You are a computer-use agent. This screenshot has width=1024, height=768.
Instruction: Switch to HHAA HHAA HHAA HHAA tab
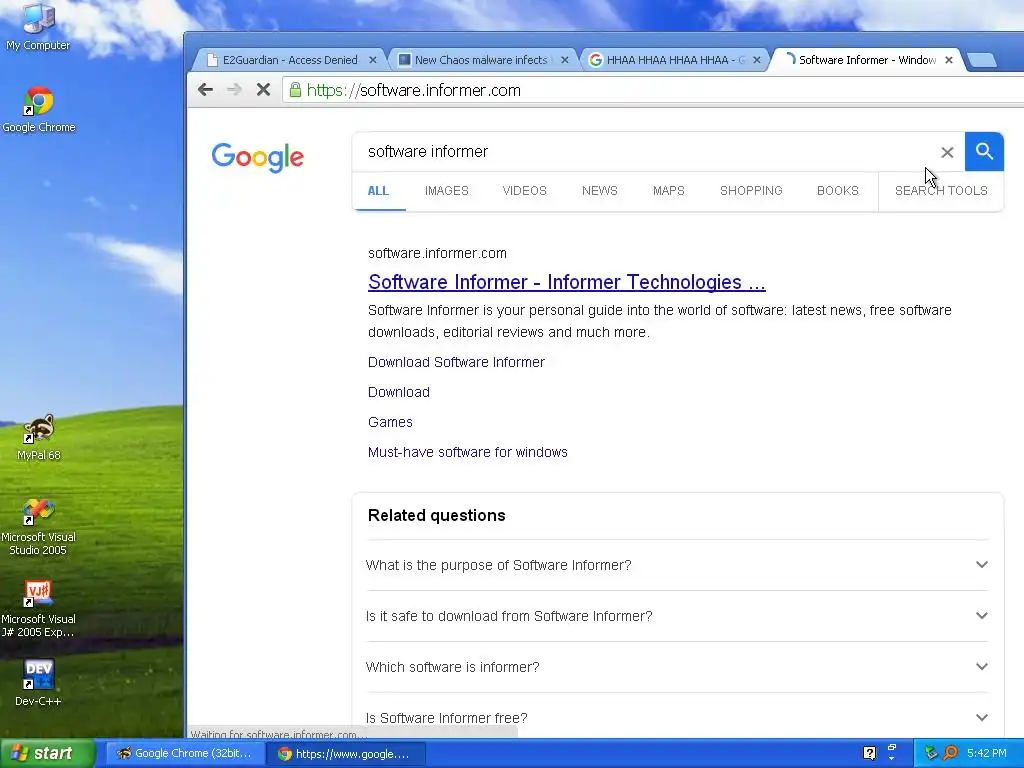(673, 60)
